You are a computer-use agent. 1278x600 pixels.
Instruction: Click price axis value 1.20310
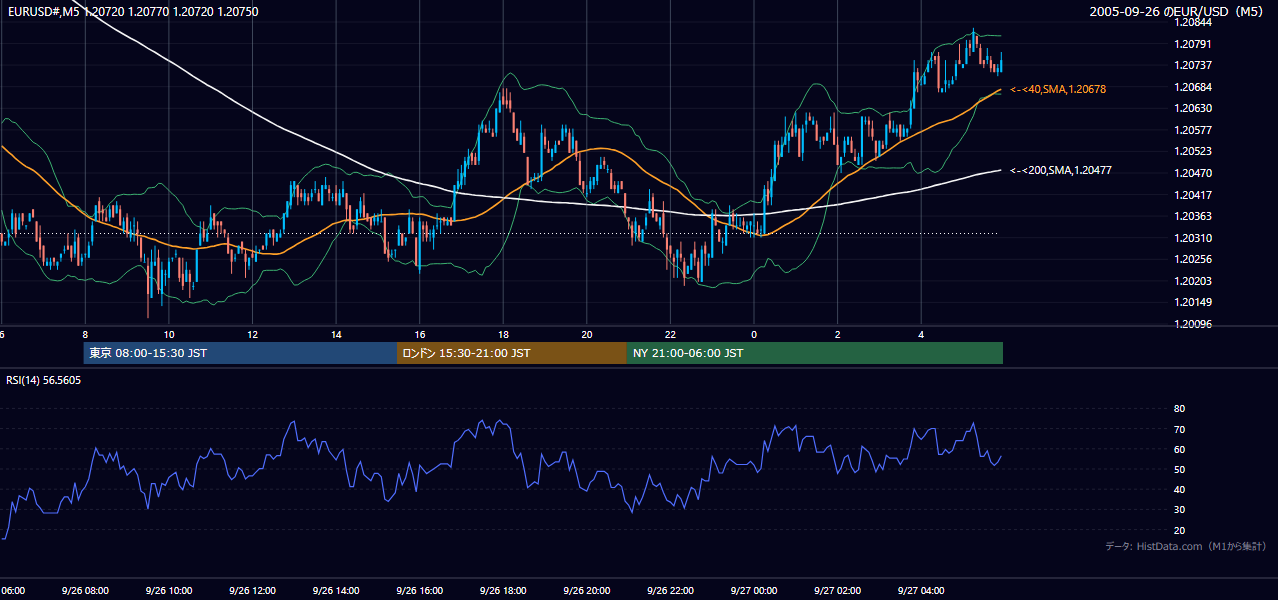pyautogui.click(x=1194, y=238)
